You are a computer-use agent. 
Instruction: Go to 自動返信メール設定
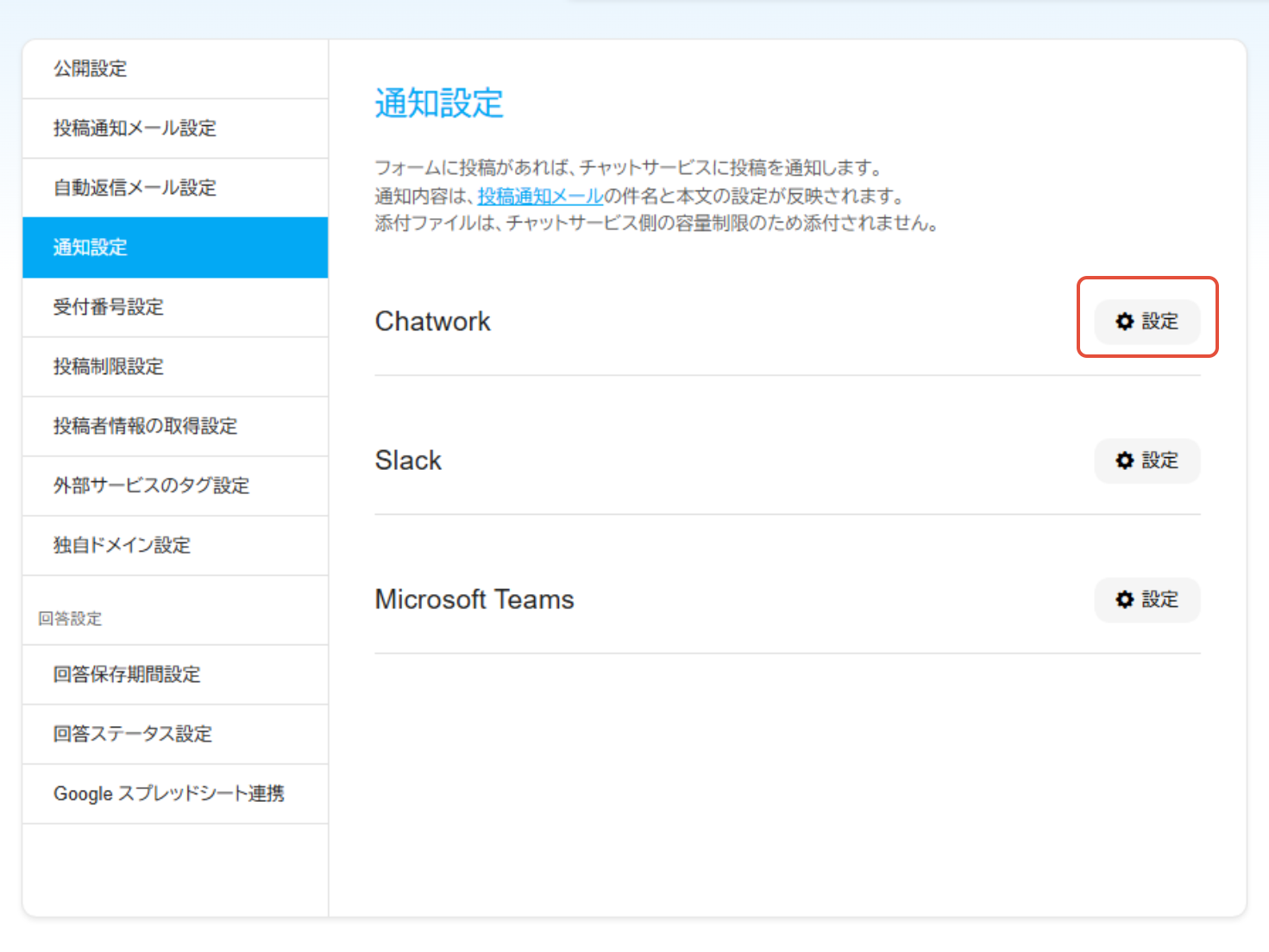[x=175, y=188]
